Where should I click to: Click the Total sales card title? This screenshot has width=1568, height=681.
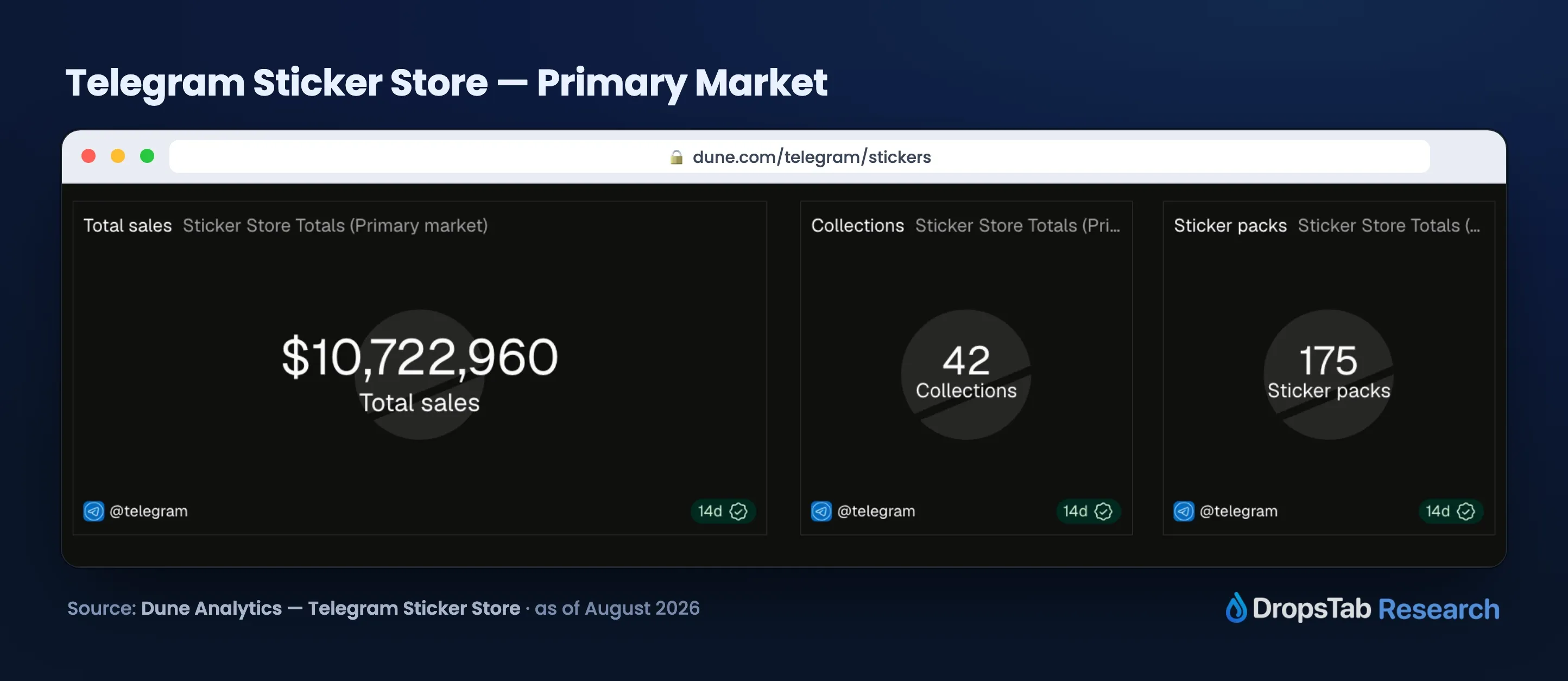pos(128,226)
